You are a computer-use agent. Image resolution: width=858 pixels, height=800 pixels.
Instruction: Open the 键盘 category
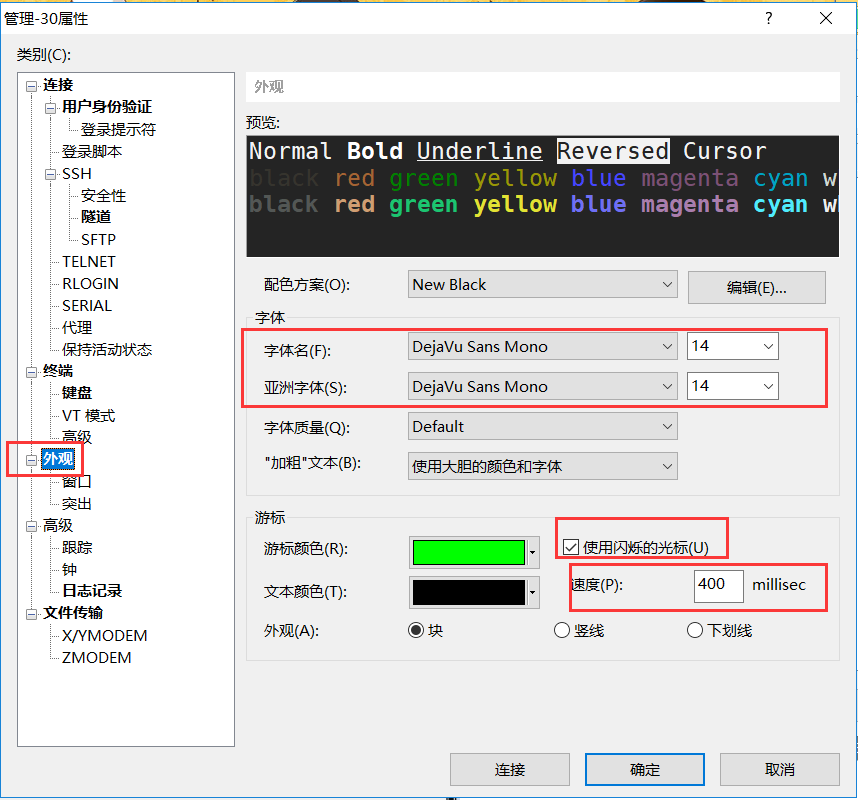coord(77,393)
